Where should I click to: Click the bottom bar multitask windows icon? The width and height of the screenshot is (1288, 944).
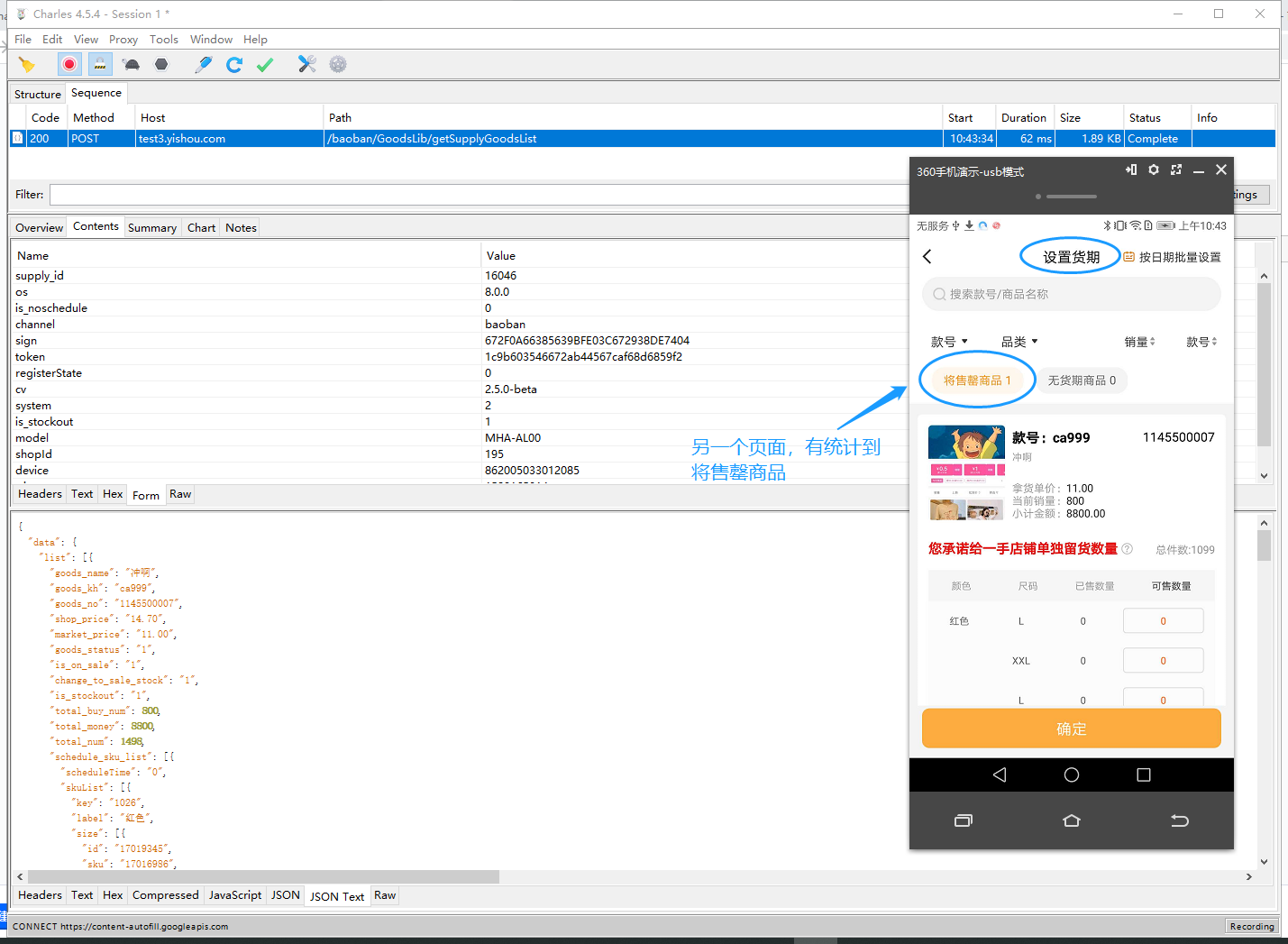pos(964,820)
